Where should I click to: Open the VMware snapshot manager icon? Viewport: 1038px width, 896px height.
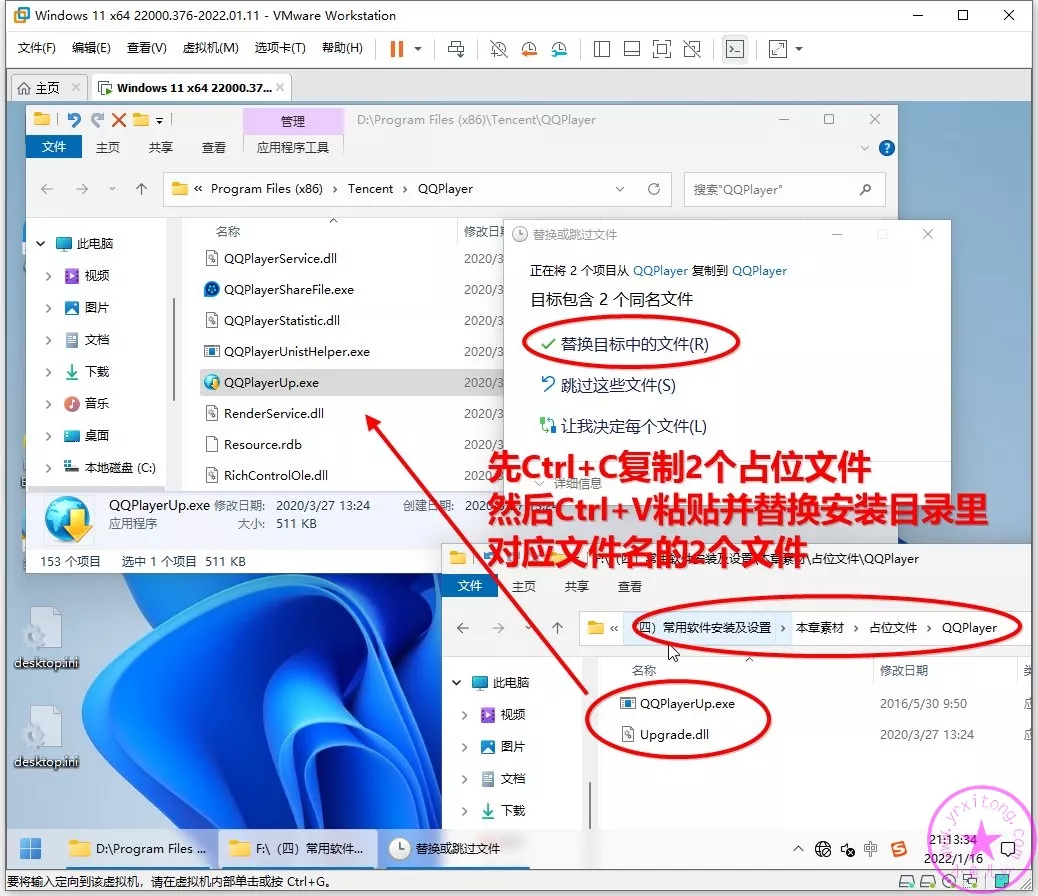(x=559, y=49)
